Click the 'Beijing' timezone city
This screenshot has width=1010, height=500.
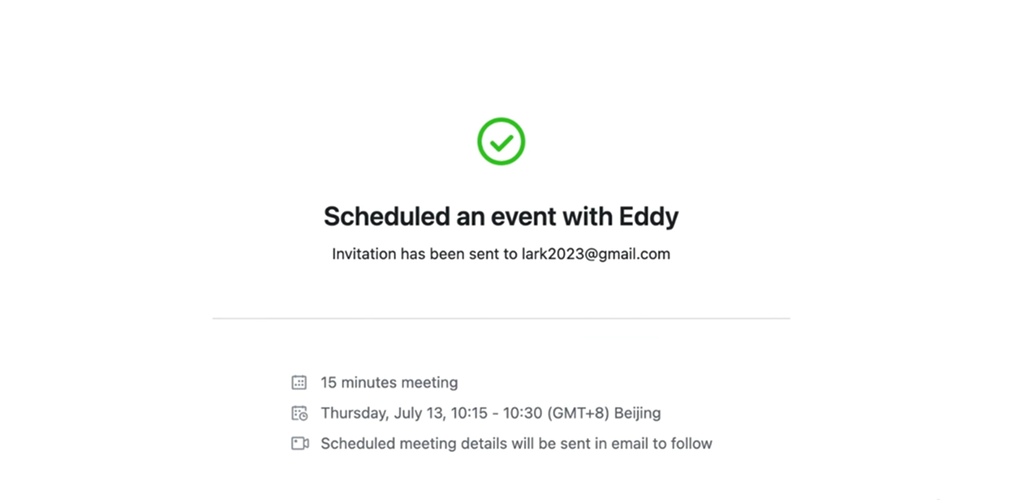click(638, 413)
